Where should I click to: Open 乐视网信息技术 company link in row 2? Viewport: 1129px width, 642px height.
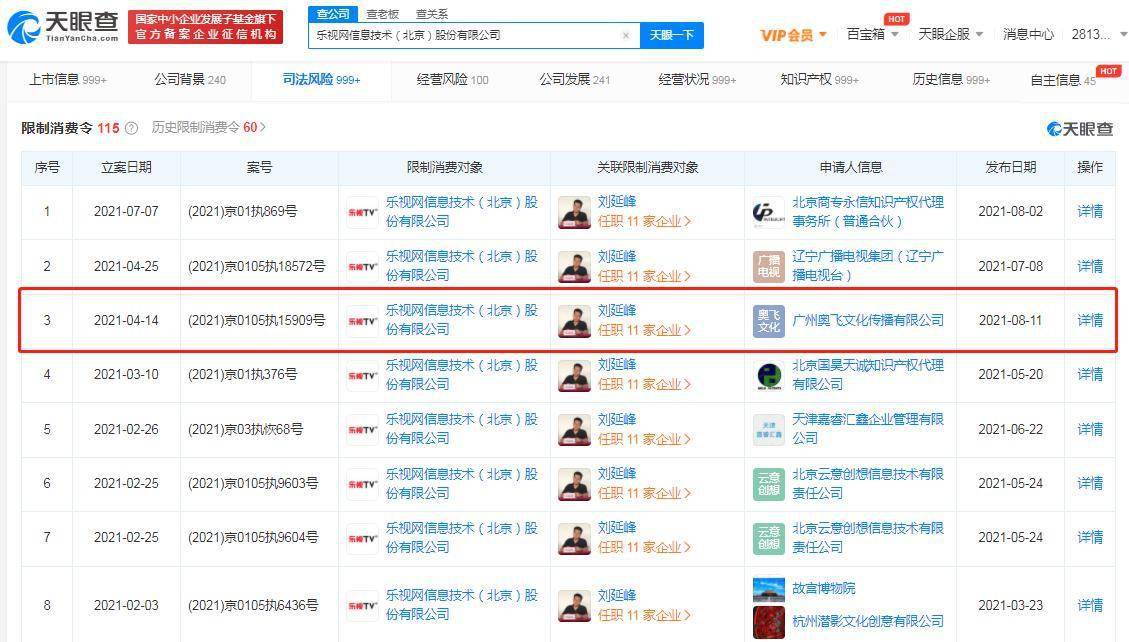(x=462, y=266)
